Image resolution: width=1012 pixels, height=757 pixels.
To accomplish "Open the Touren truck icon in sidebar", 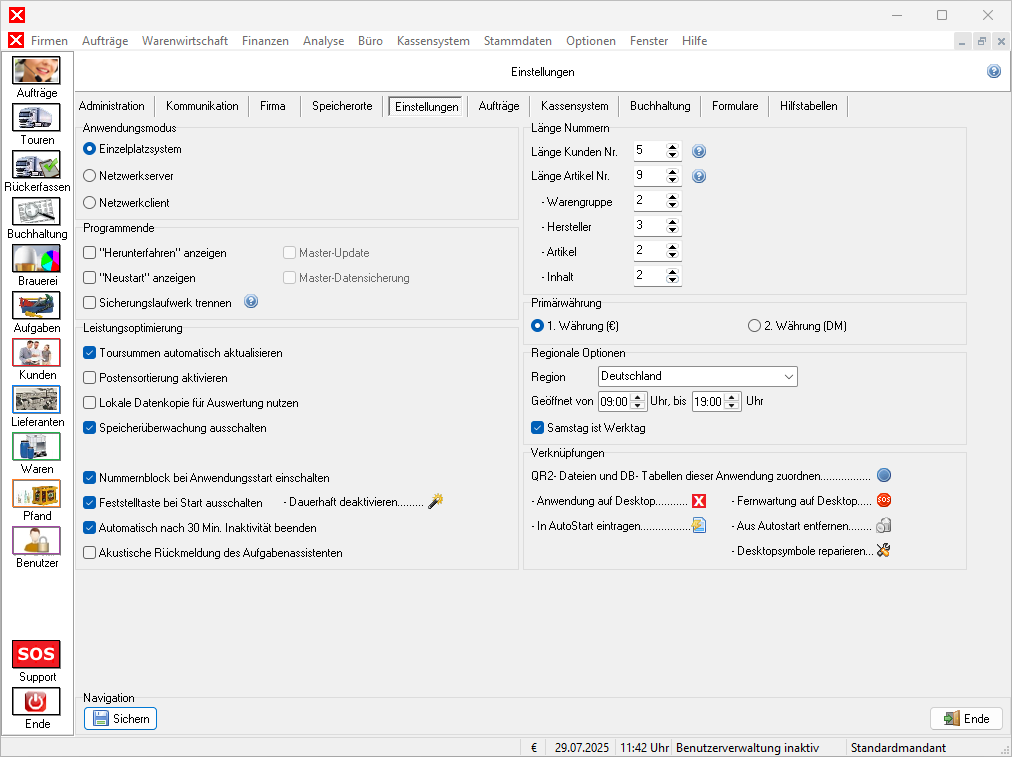I will (x=37, y=118).
